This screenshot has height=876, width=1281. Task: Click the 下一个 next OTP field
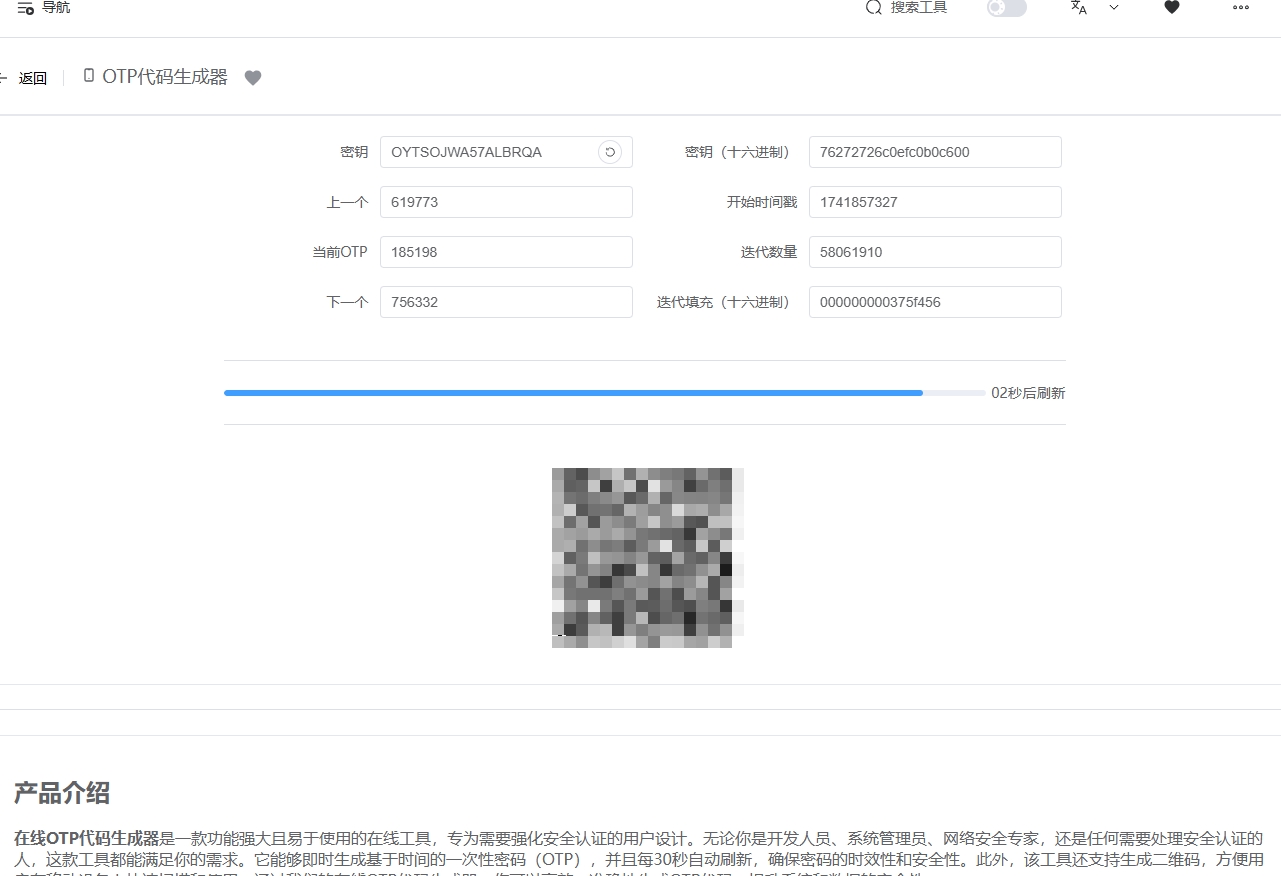coord(506,302)
